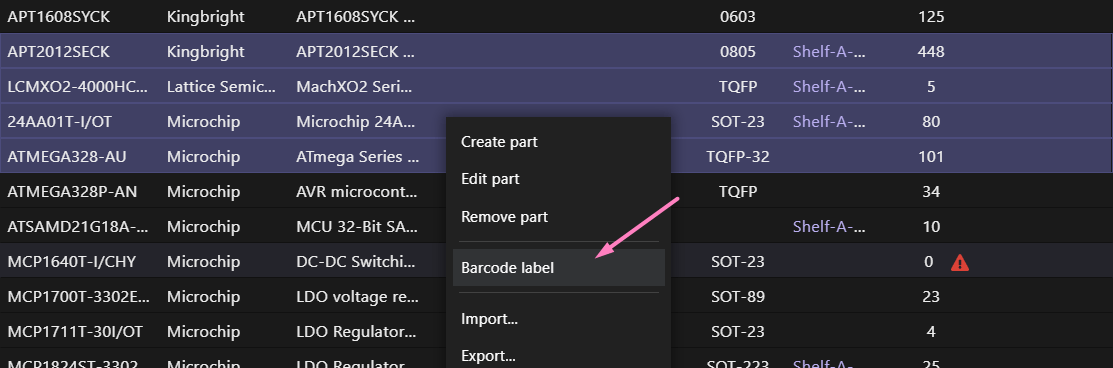
Task: Click the ATMEGA328-AU part name
Action: pyautogui.click(x=67, y=156)
